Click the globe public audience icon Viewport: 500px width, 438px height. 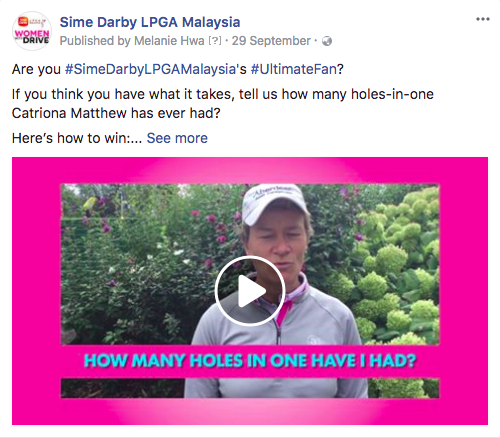(x=327, y=41)
